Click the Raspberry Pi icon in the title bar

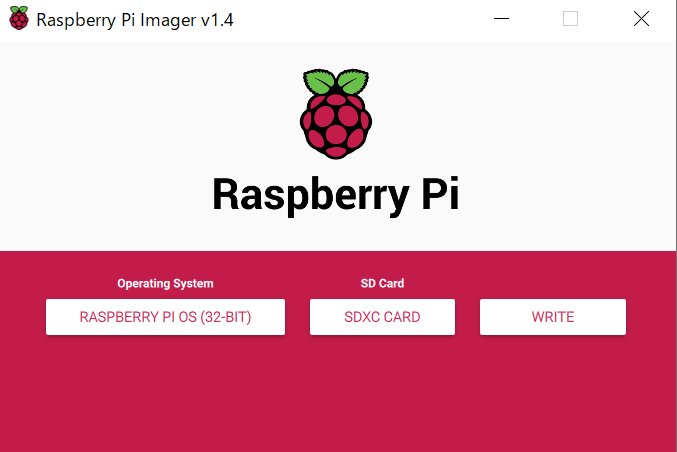pyautogui.click(x=19, y=18)
